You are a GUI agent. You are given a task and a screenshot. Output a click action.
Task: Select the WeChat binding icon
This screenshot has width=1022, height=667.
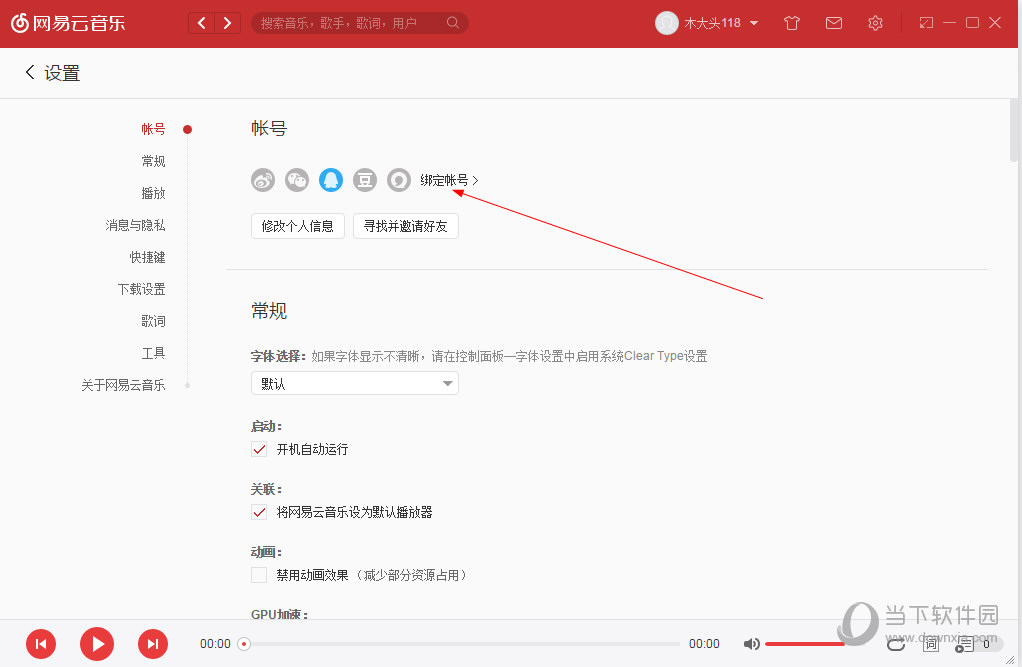(x=296, y=180)
